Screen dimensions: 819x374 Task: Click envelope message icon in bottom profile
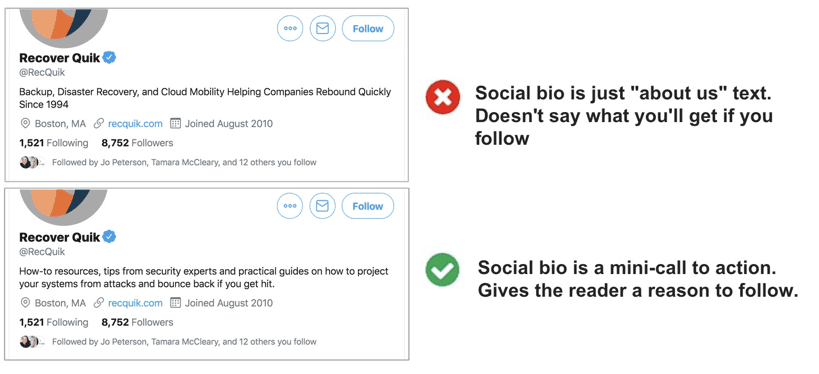point(322,206)
